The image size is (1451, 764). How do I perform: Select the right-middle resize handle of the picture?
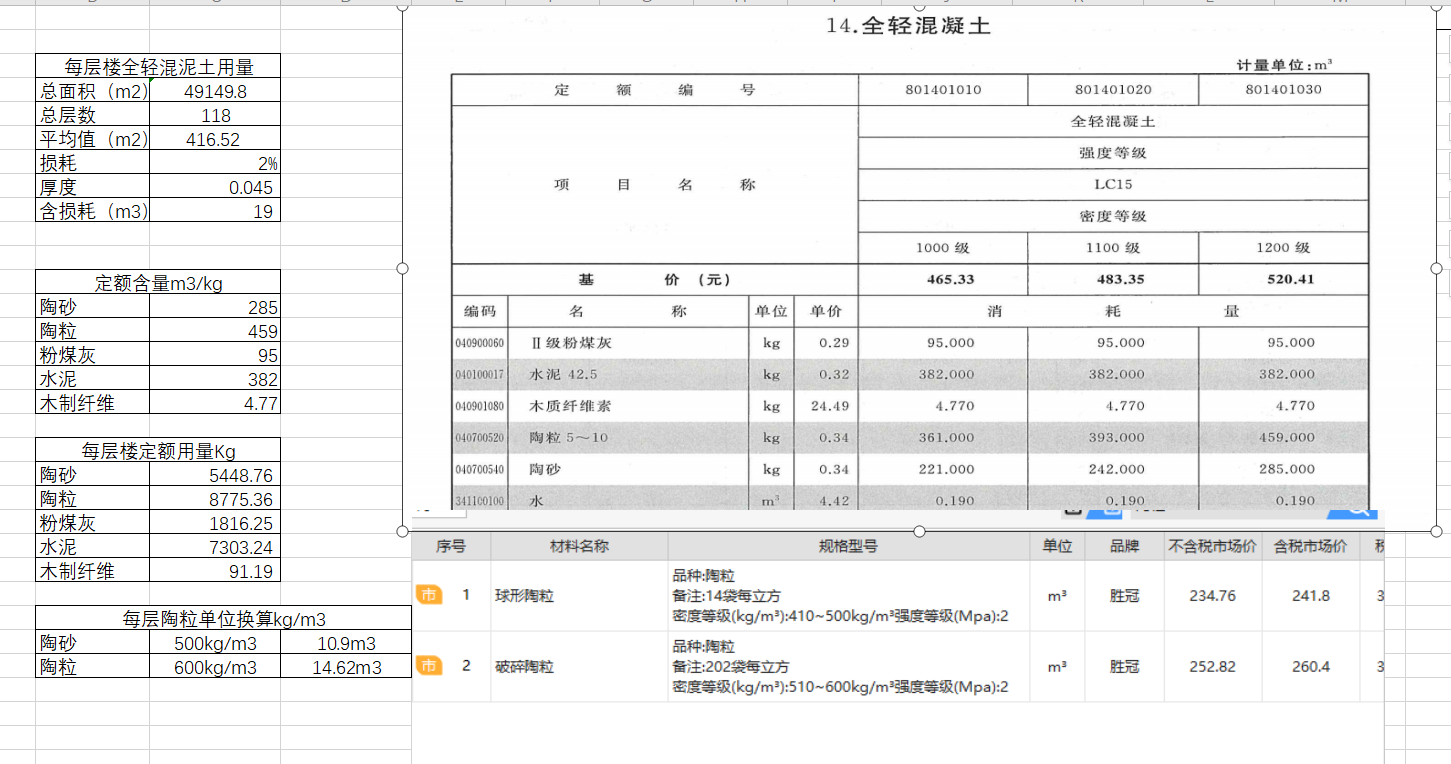point(1437,268)
